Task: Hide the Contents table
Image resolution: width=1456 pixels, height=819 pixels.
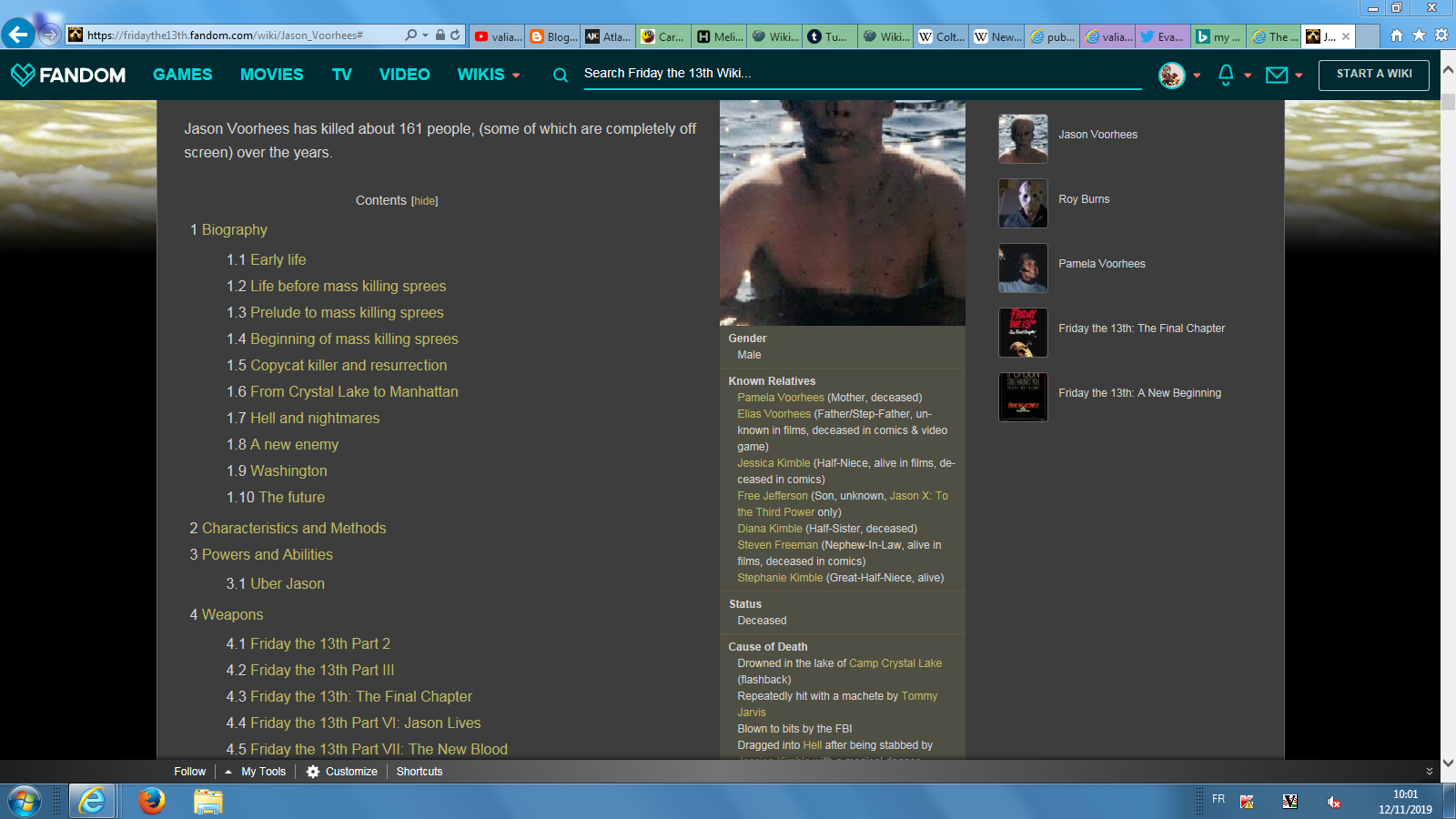Action: click(425, 201)
